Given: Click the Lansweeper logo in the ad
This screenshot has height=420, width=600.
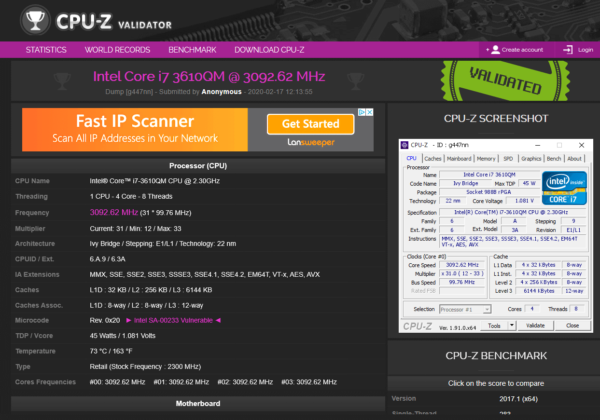Looking at the screenshot, I should tap(311, 142).
